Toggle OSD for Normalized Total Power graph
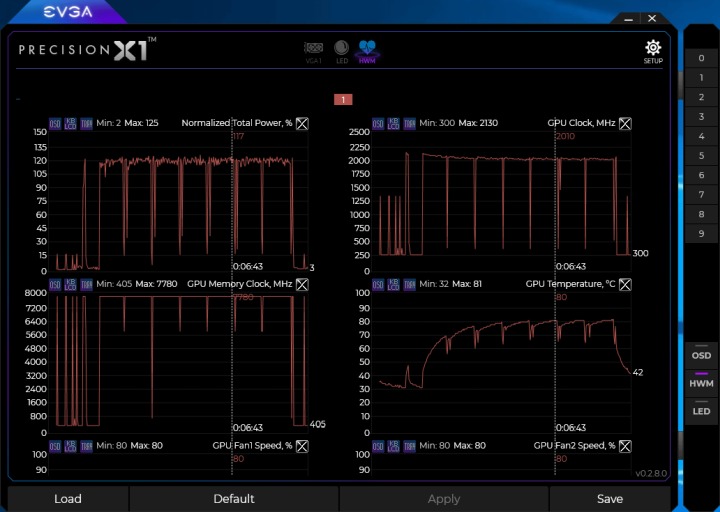This screenshot has height=512, width=720. tap(55, 124)
